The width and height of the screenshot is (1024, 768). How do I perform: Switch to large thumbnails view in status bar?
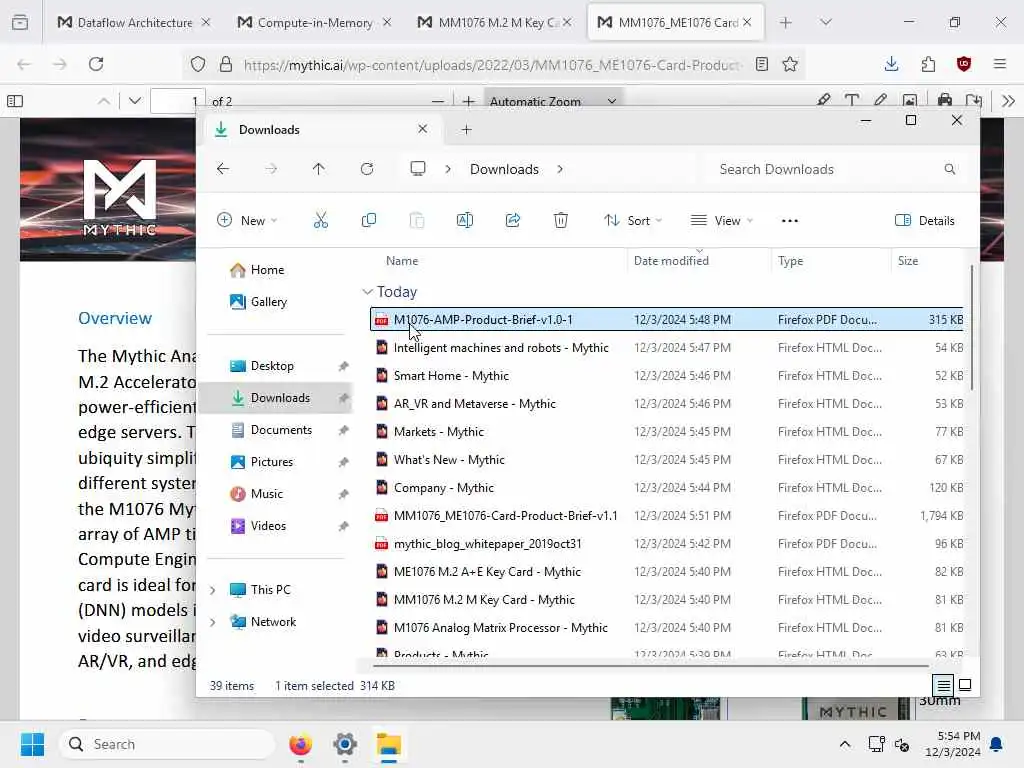(965, 685)
